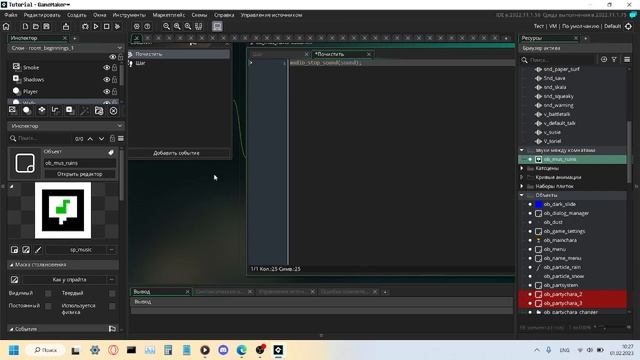Click the create executable toolbar icon
Screen dimensions: 640x360
[x=66, y=27]
